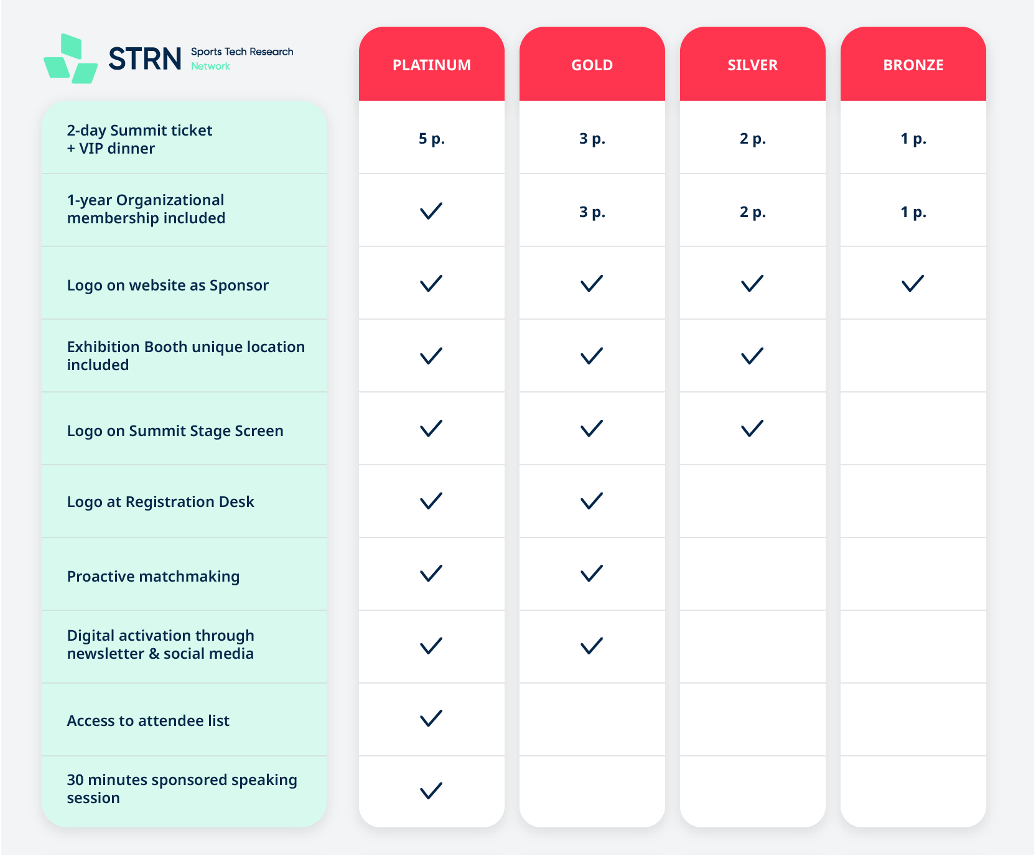
Task: Click the Platinum 5 p. ticket cell
Action: (431, 139)
